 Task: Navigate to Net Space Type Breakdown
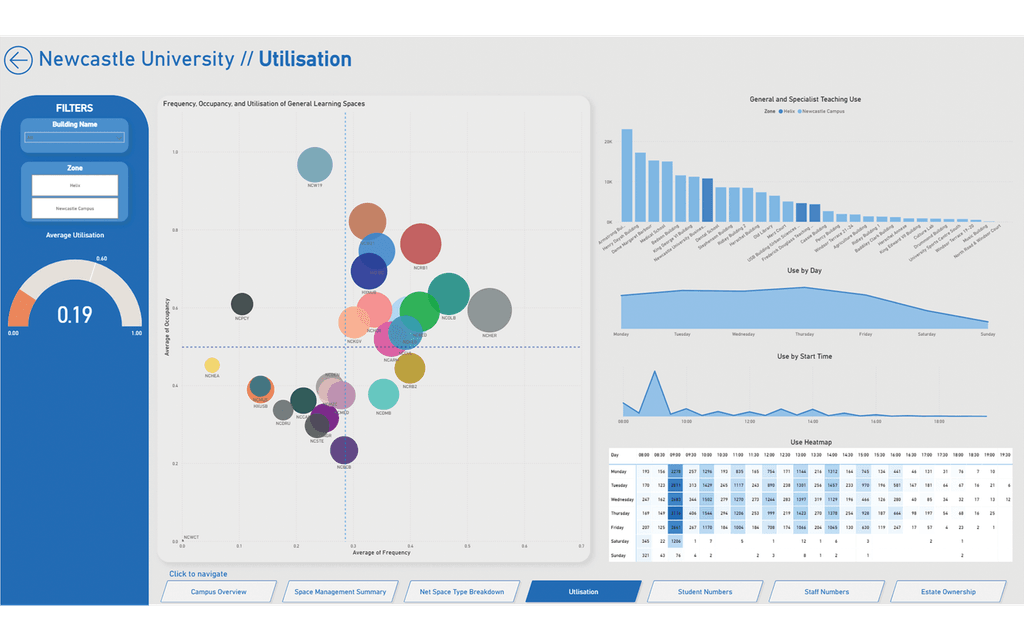(x=462, y=592)
